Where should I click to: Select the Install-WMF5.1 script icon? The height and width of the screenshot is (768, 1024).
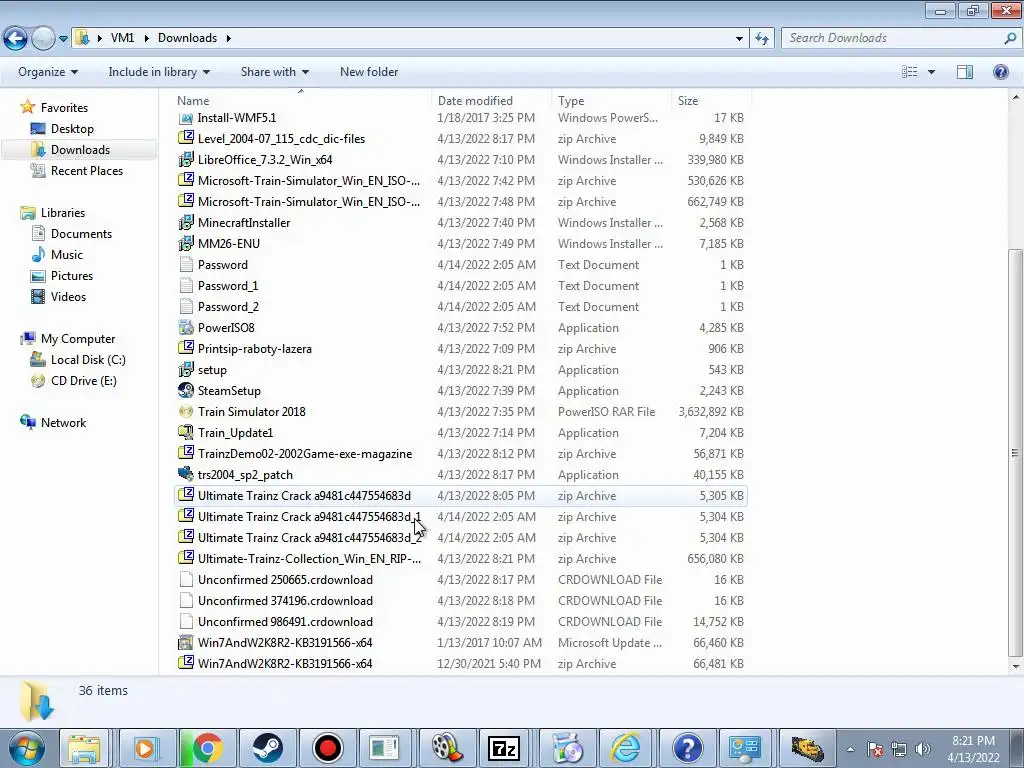point(186,118)
